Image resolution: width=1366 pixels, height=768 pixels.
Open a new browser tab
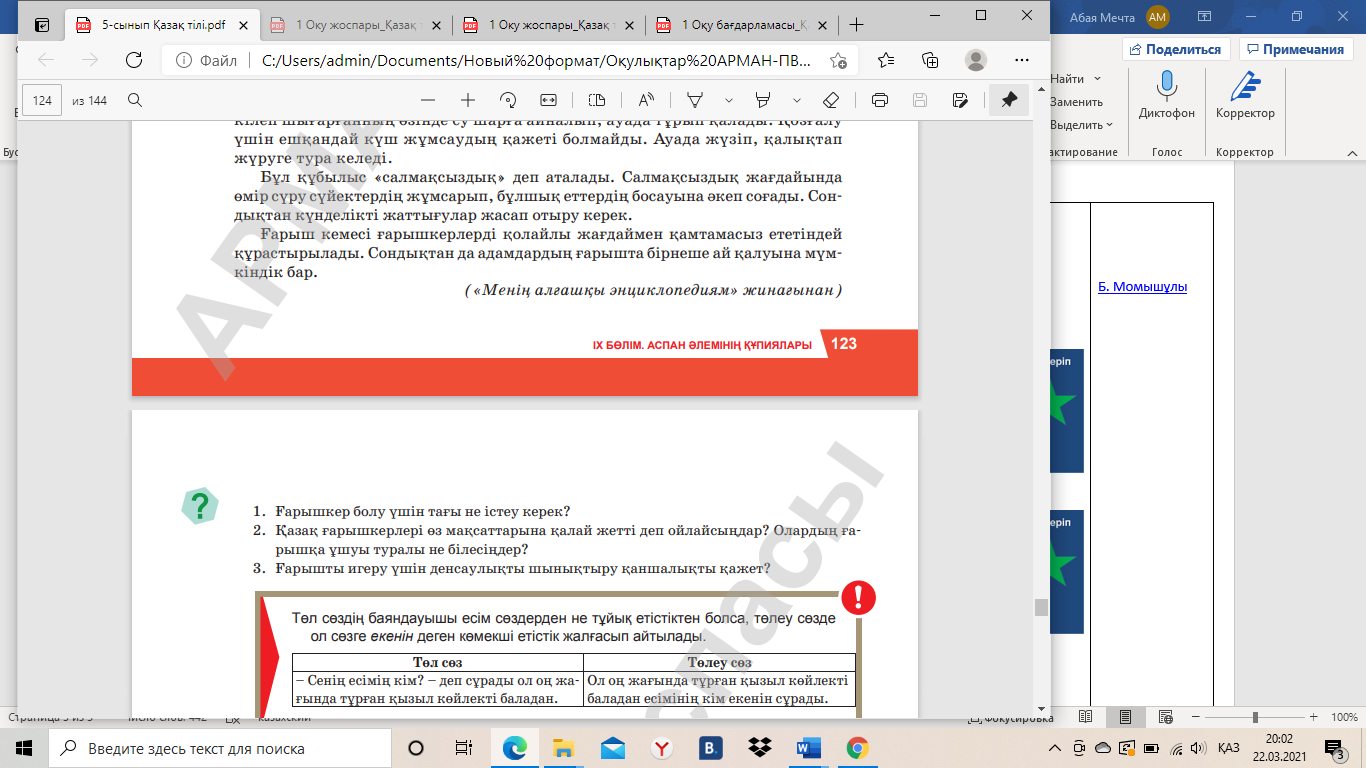pos(856,25)
